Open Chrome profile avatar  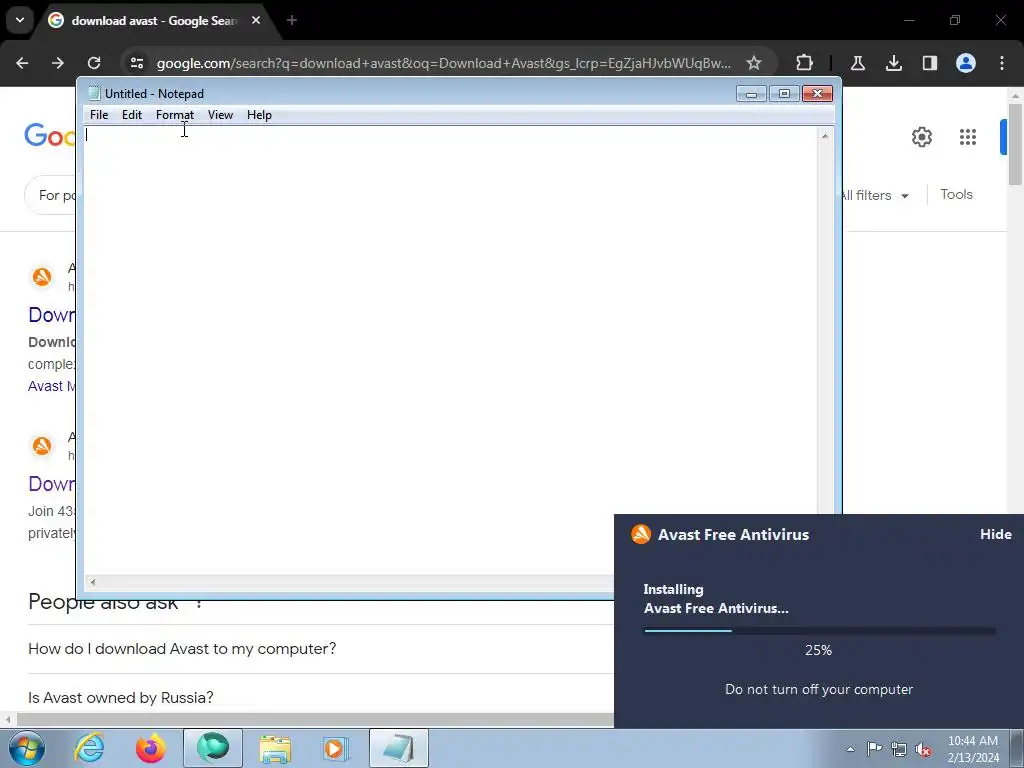click(966, 63)
